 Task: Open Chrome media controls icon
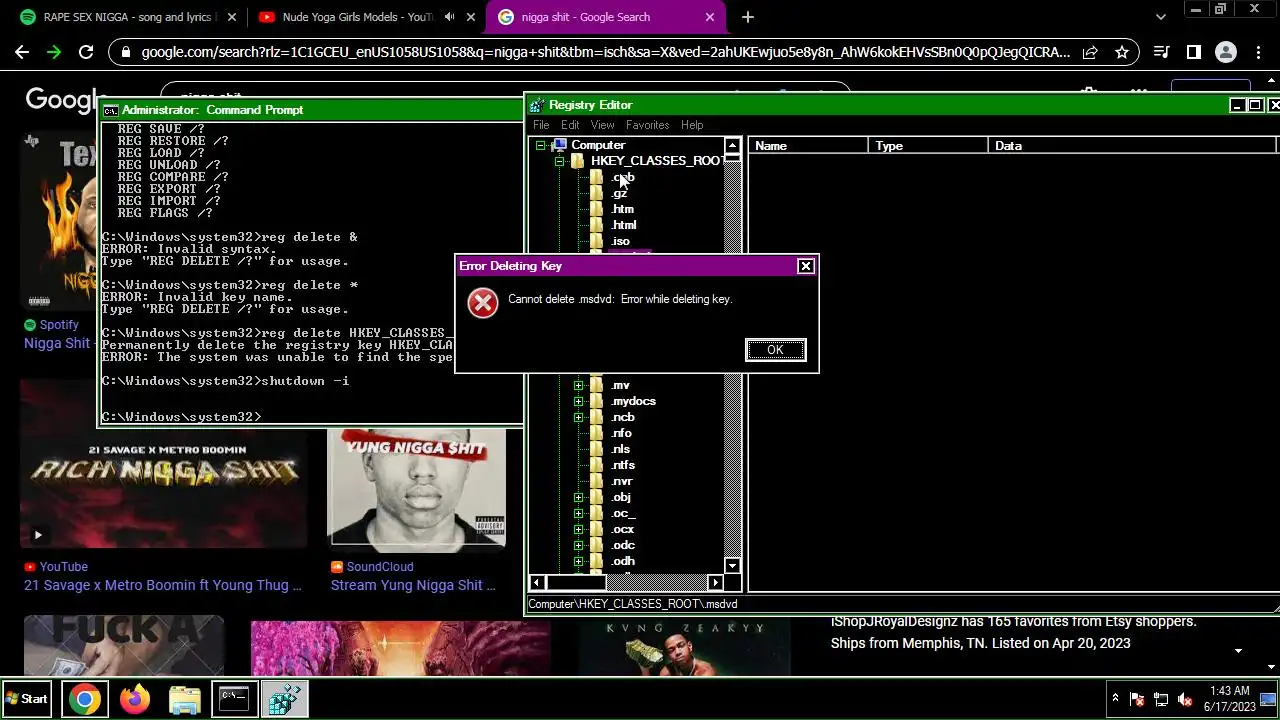(x=1161, y=52)
